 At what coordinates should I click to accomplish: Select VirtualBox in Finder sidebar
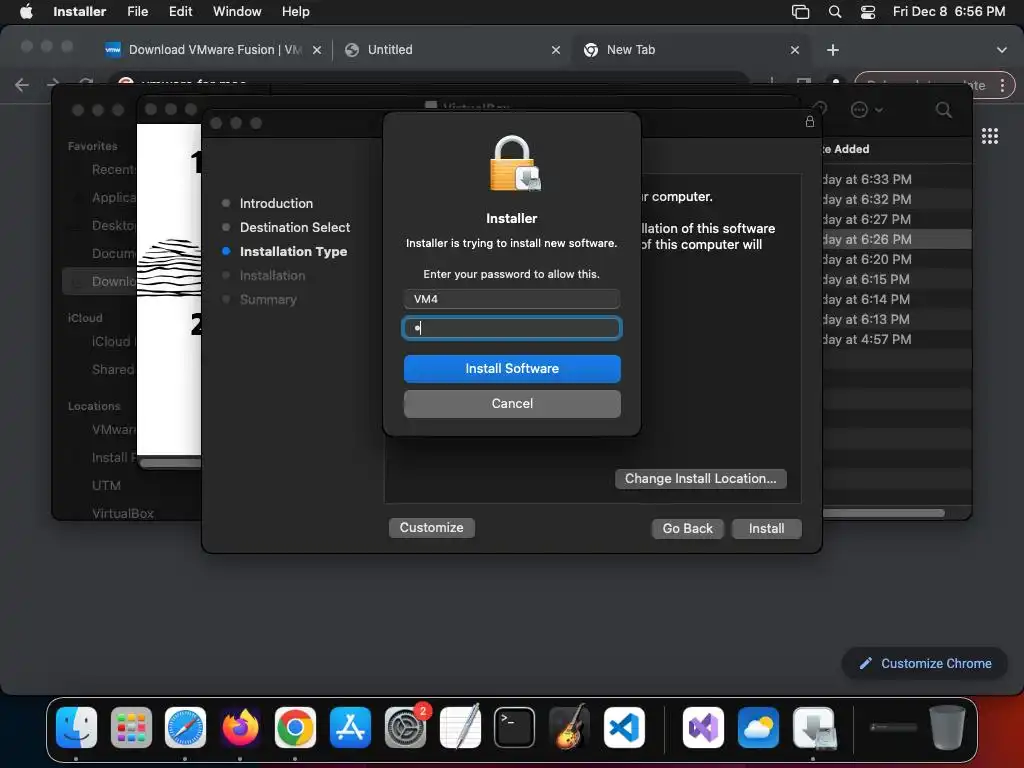(x=123, y=513)
